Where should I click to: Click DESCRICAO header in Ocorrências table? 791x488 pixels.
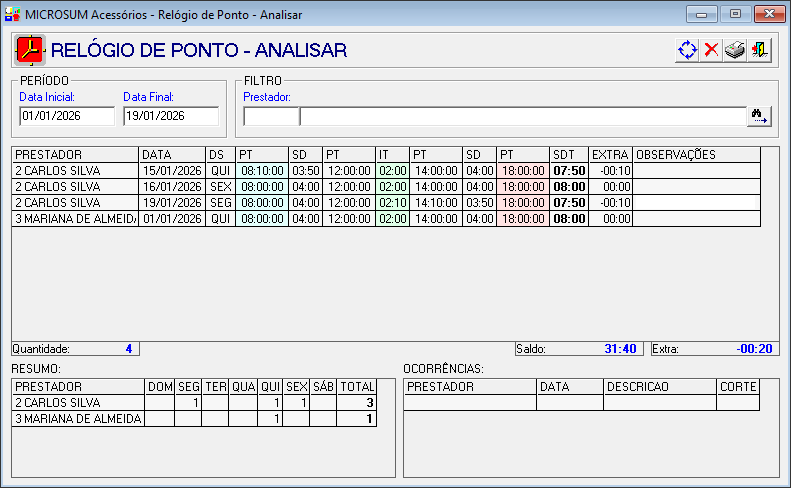[x=660, y=387]
